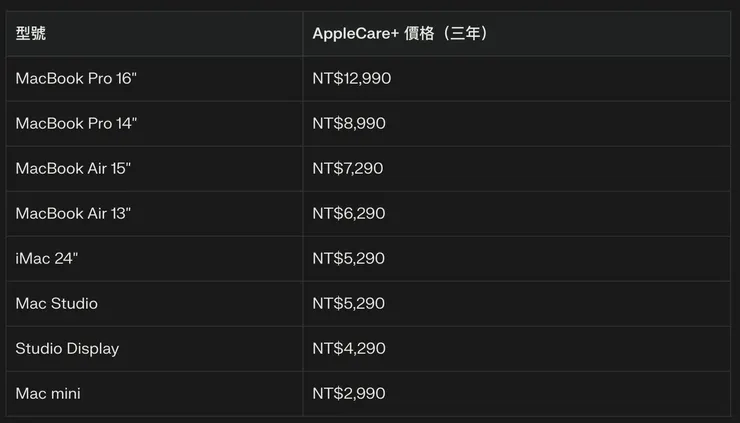Viewport: 740px width, 423px height.
Task: Select the MacBook Pro 14" model cell
Action: pyautogui.click(x=76, y=124)
